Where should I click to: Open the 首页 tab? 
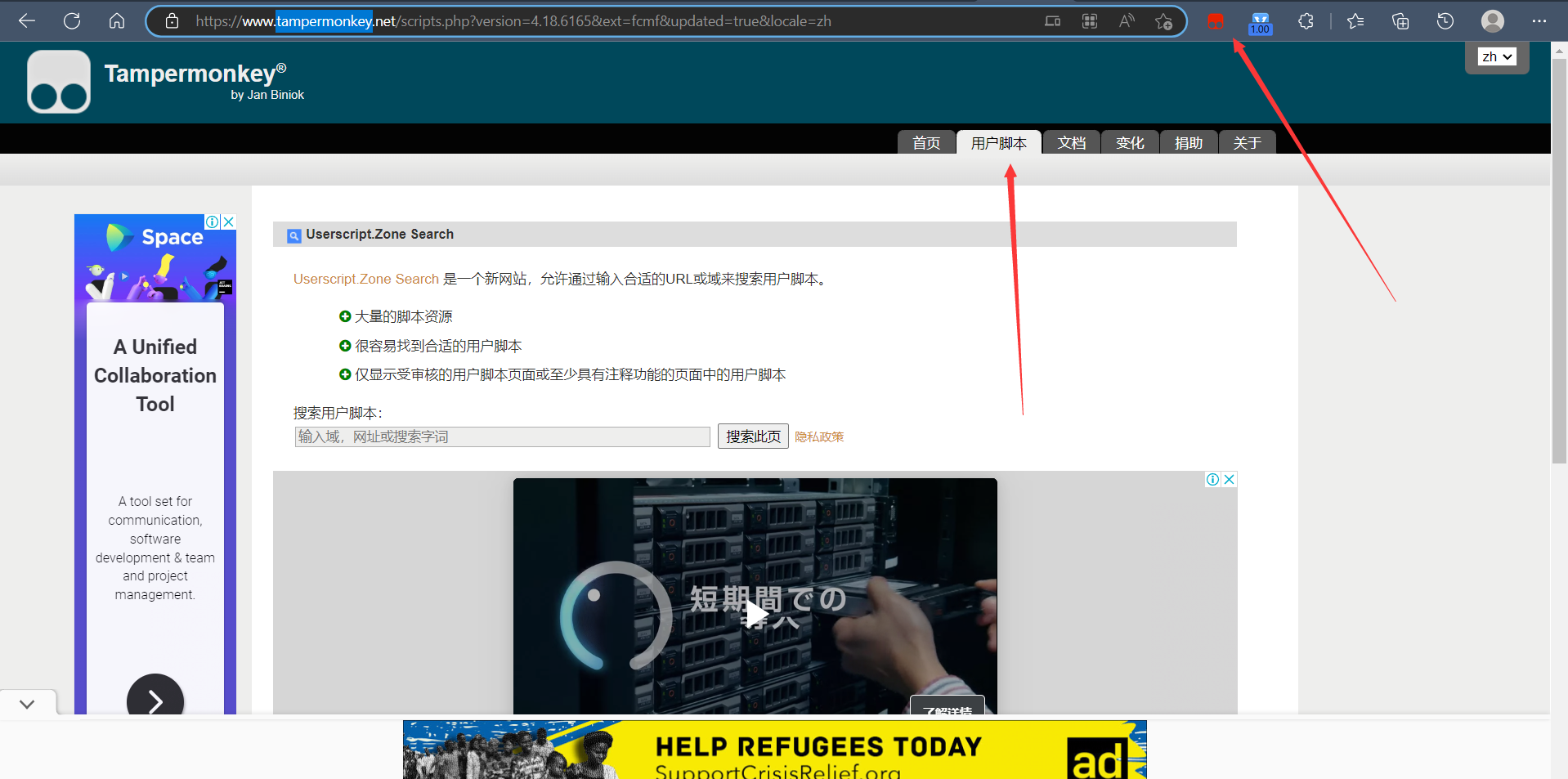point(926,142)
